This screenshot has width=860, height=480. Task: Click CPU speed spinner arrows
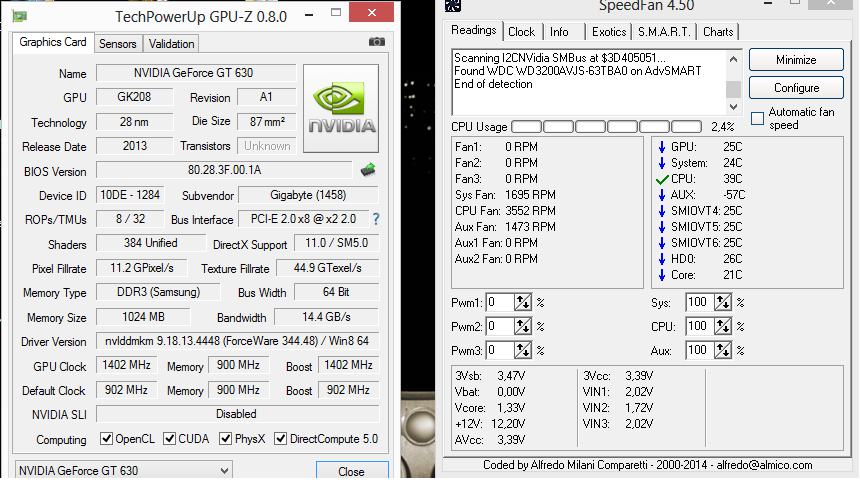click(723, 326)
